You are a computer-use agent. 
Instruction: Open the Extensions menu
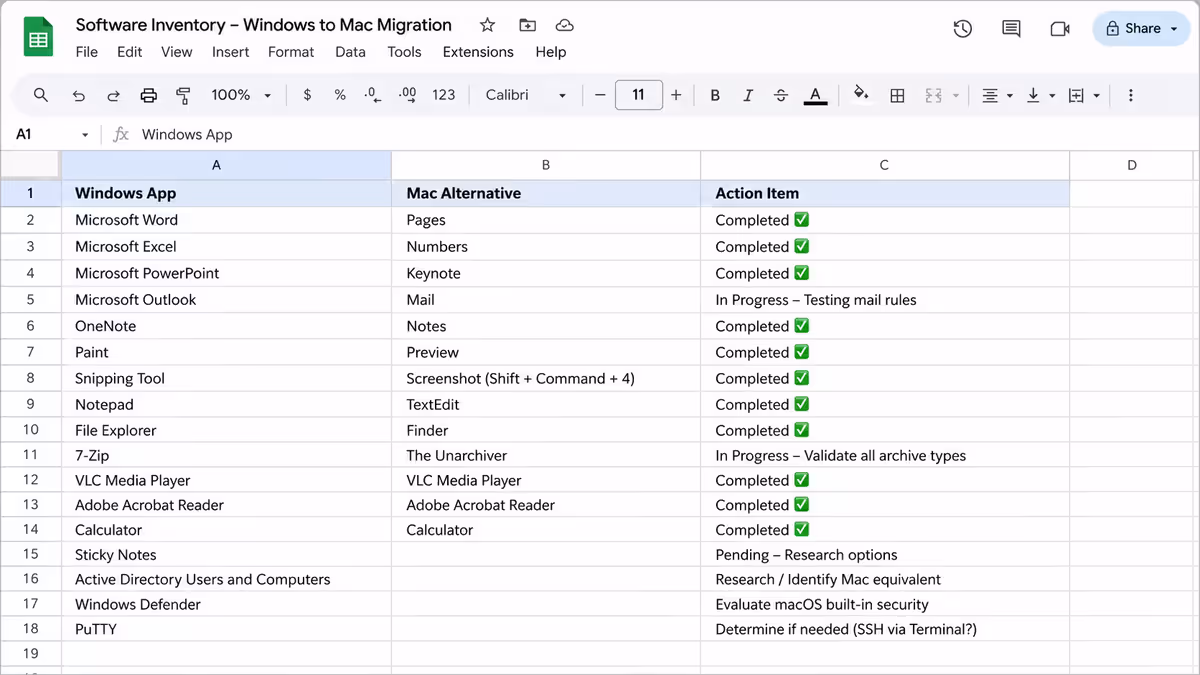478,52
